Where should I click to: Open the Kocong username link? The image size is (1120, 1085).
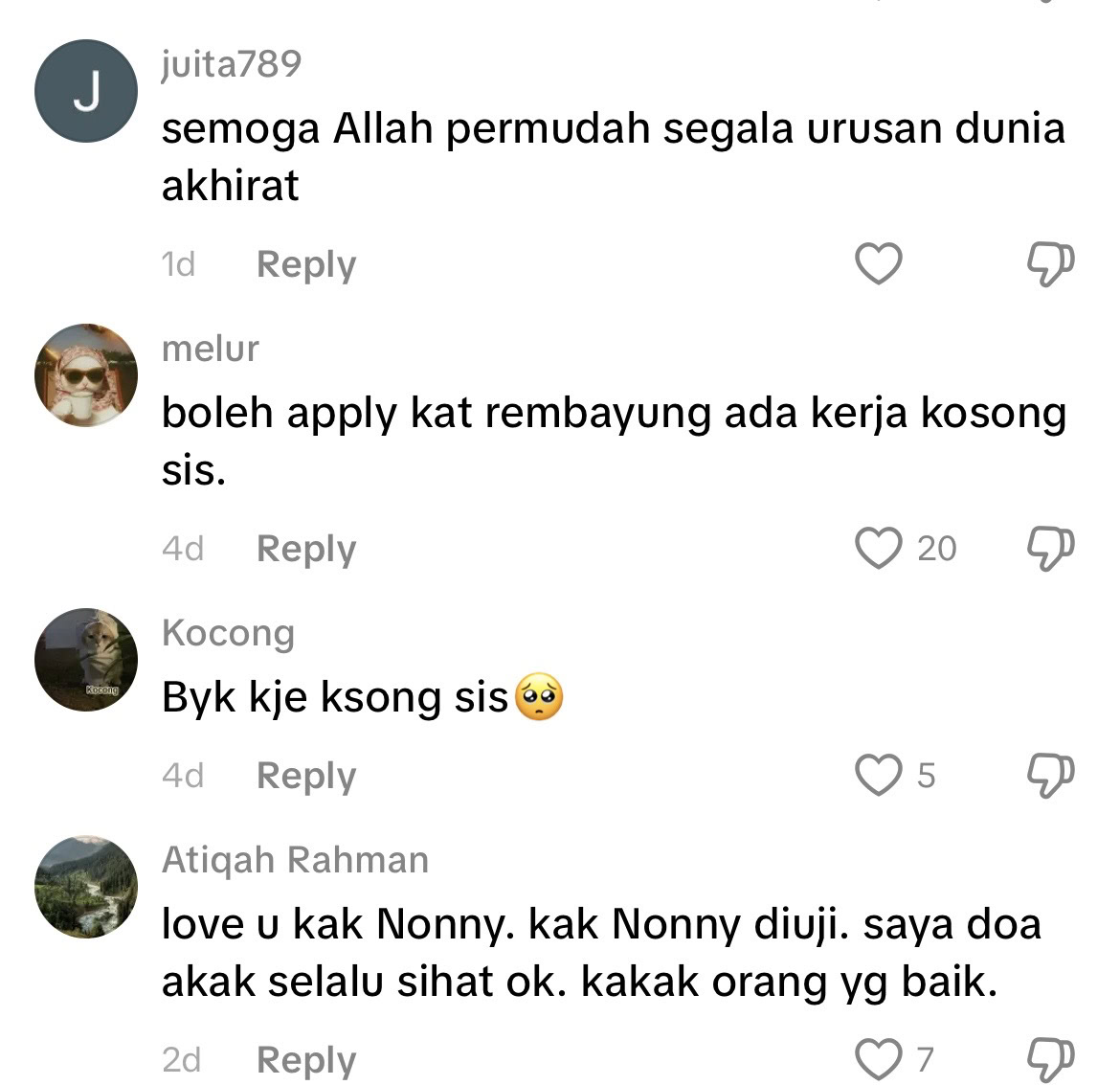pos(228,633)
